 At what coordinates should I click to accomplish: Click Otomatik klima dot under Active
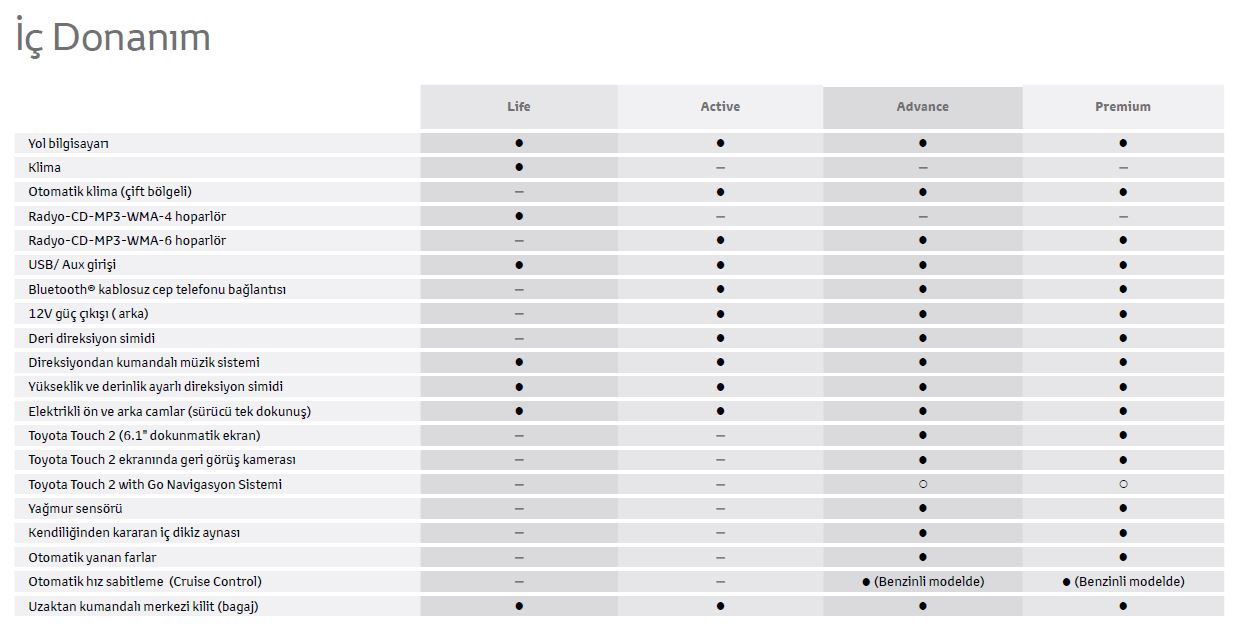[x=720, y=192]
